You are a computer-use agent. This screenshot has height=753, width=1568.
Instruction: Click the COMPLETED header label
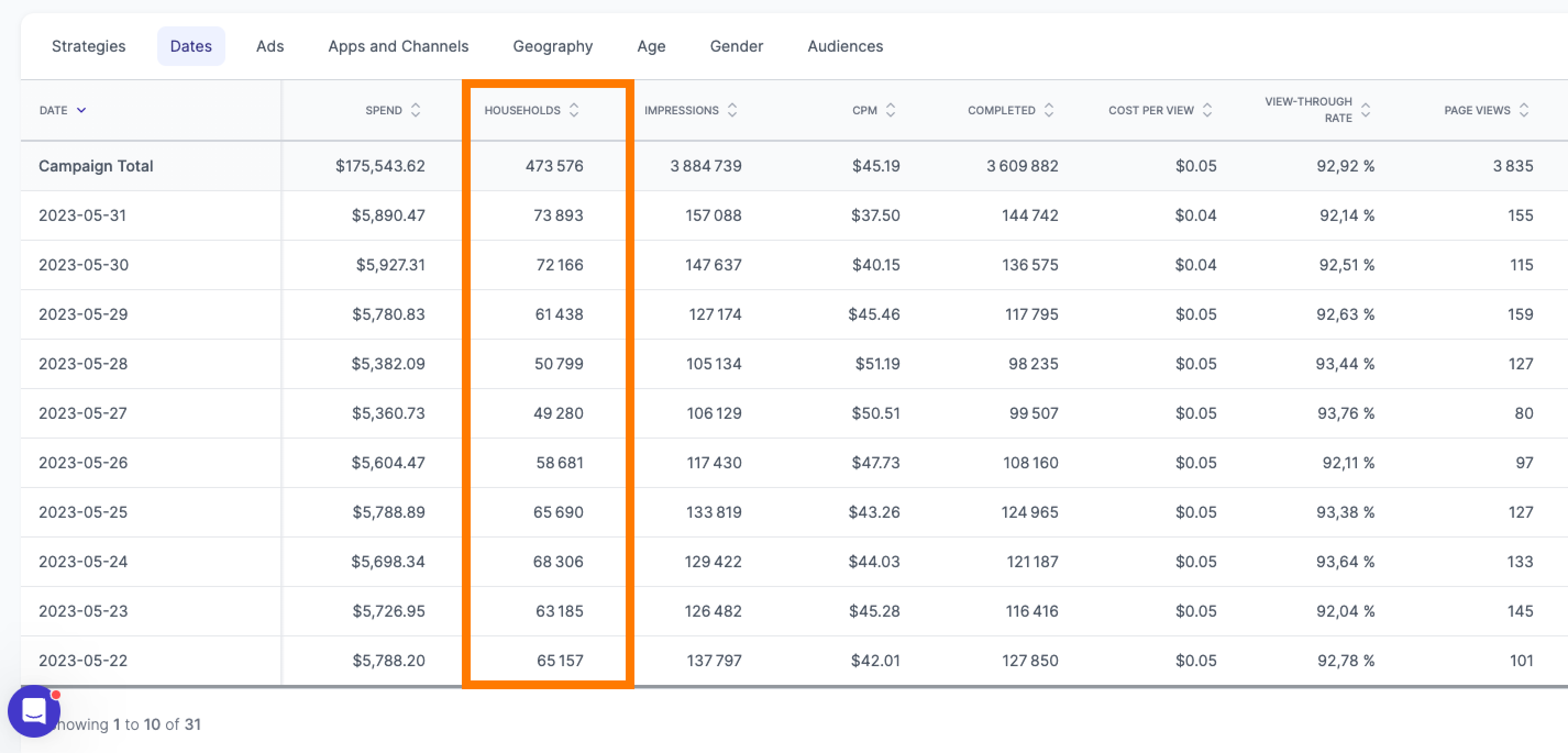[x=1001, y=110]
